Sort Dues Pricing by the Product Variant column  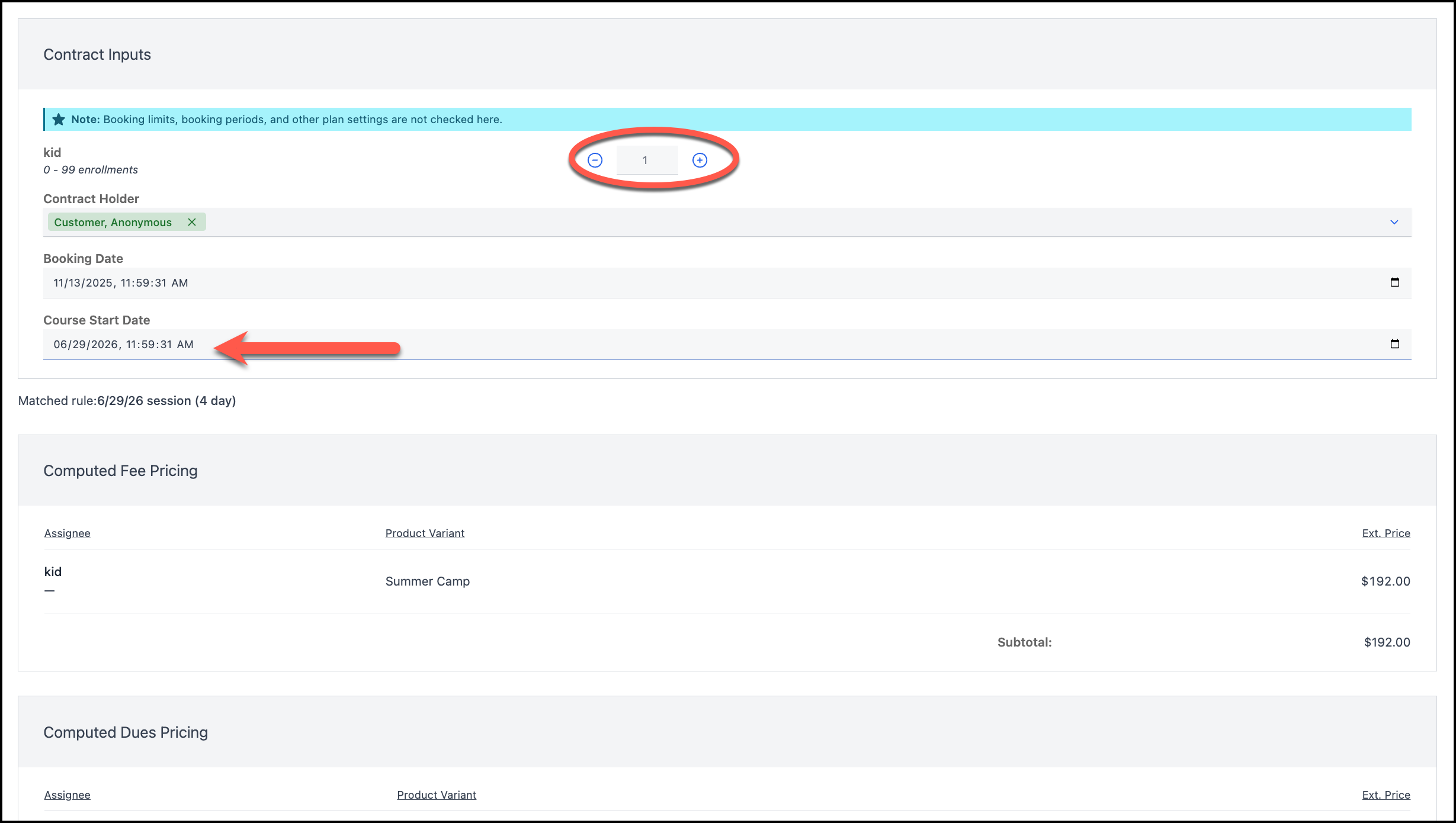(436, 795)
